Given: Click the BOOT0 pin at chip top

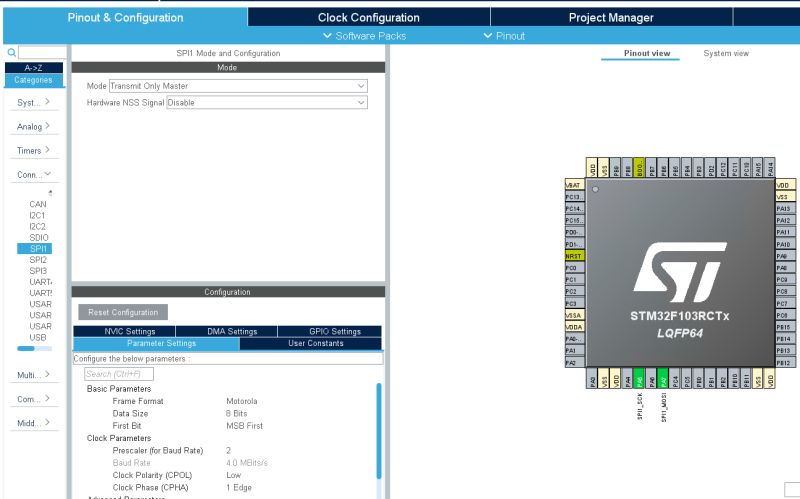Looking at the screenshot, I should coord(639,167).
